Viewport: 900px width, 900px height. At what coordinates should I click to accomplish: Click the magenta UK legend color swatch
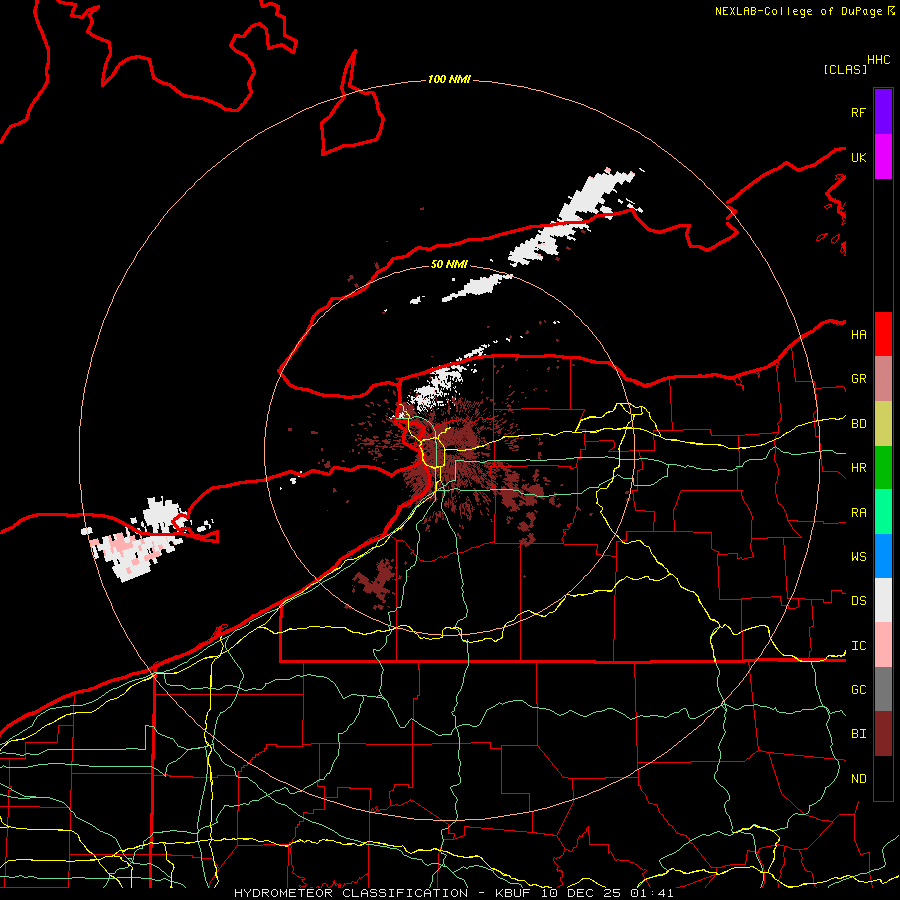(x=883, y=156)
